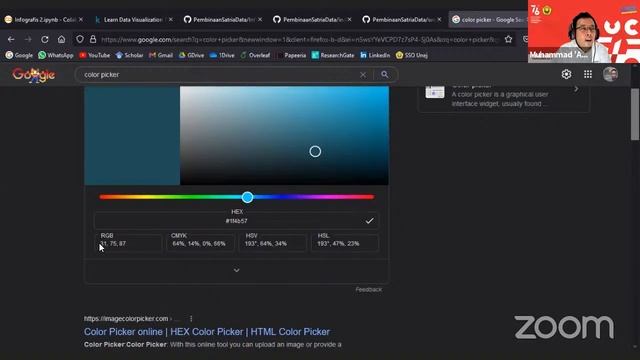Select the color picker Google Search tab

[x=488, y=20]
